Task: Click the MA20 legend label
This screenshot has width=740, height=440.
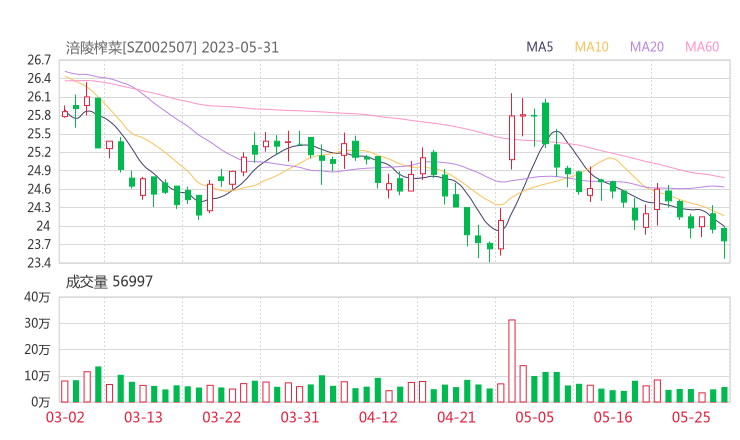Action: [x=647, y=47]
